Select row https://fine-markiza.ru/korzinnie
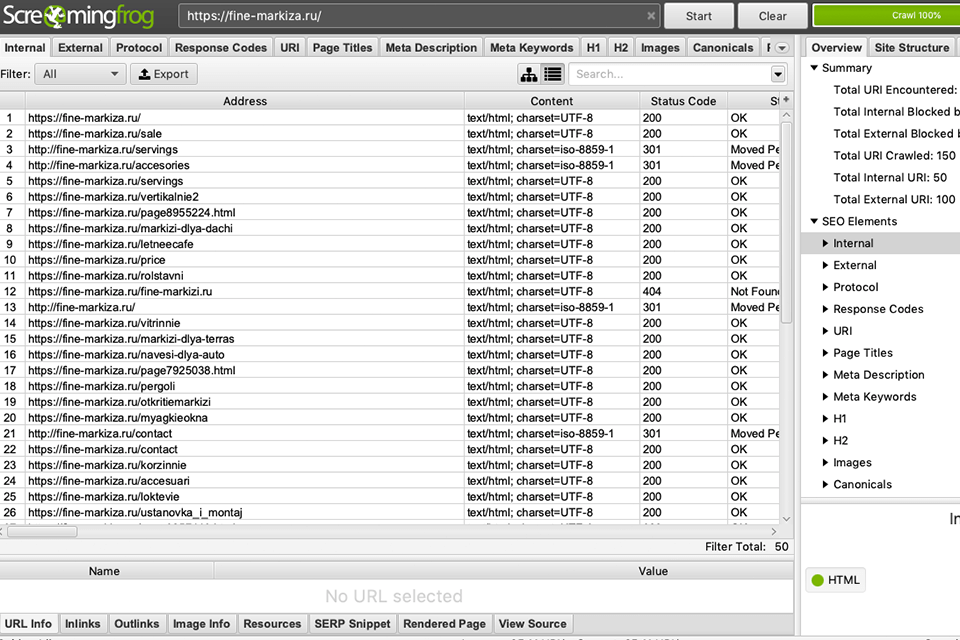Screen dimensions: 960x640 coord(390,465)
